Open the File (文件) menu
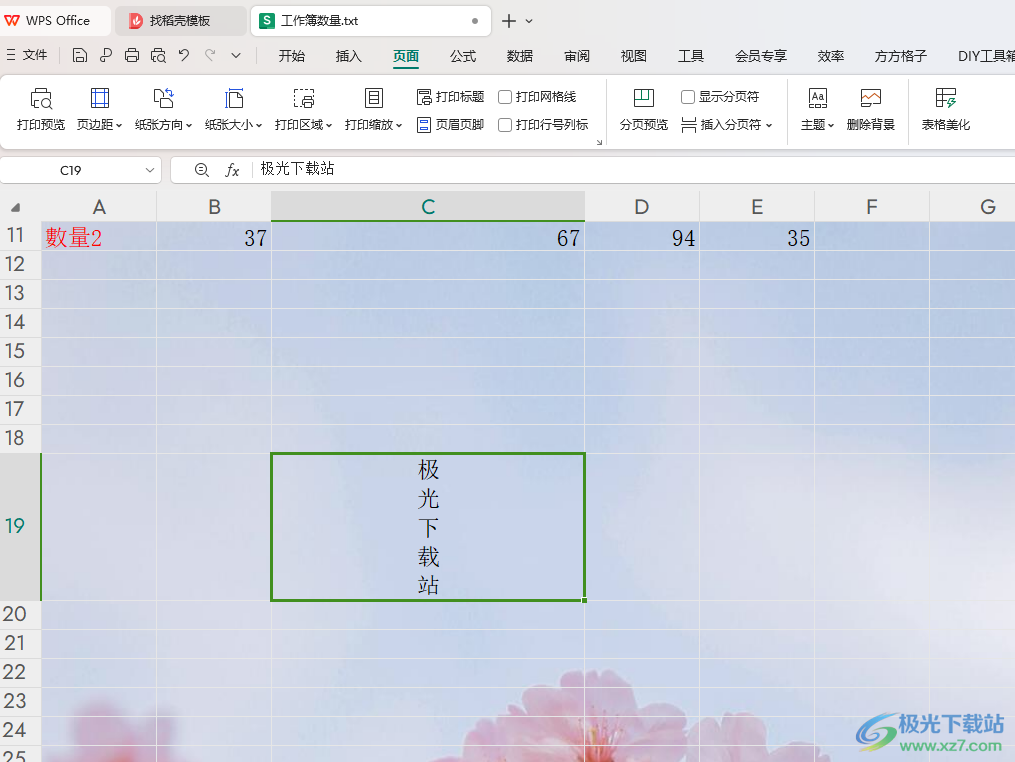1015x762 pixels. tap(27, 56)
